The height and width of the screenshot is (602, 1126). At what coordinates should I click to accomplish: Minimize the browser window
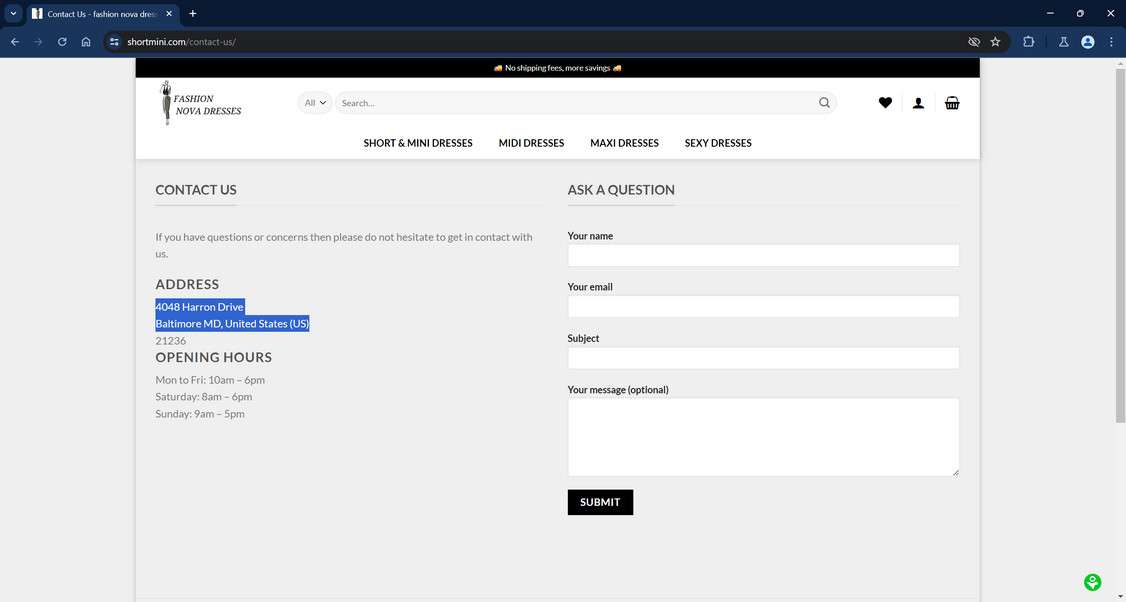pos(1050,14)
